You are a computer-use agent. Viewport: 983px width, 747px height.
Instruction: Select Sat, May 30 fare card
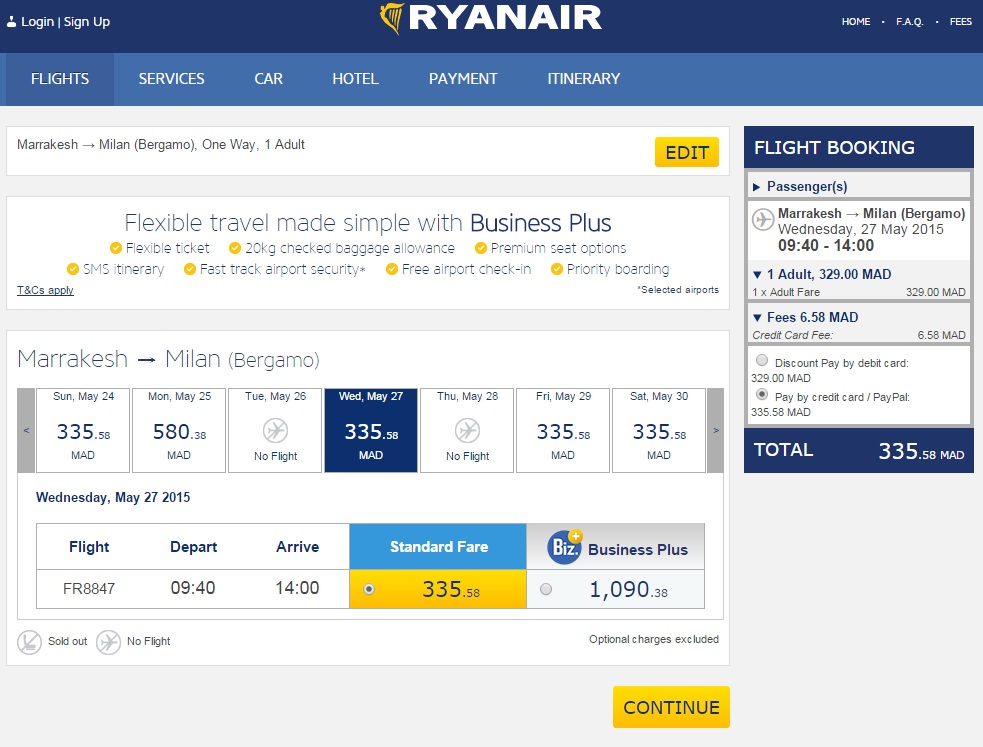[659, 431]
